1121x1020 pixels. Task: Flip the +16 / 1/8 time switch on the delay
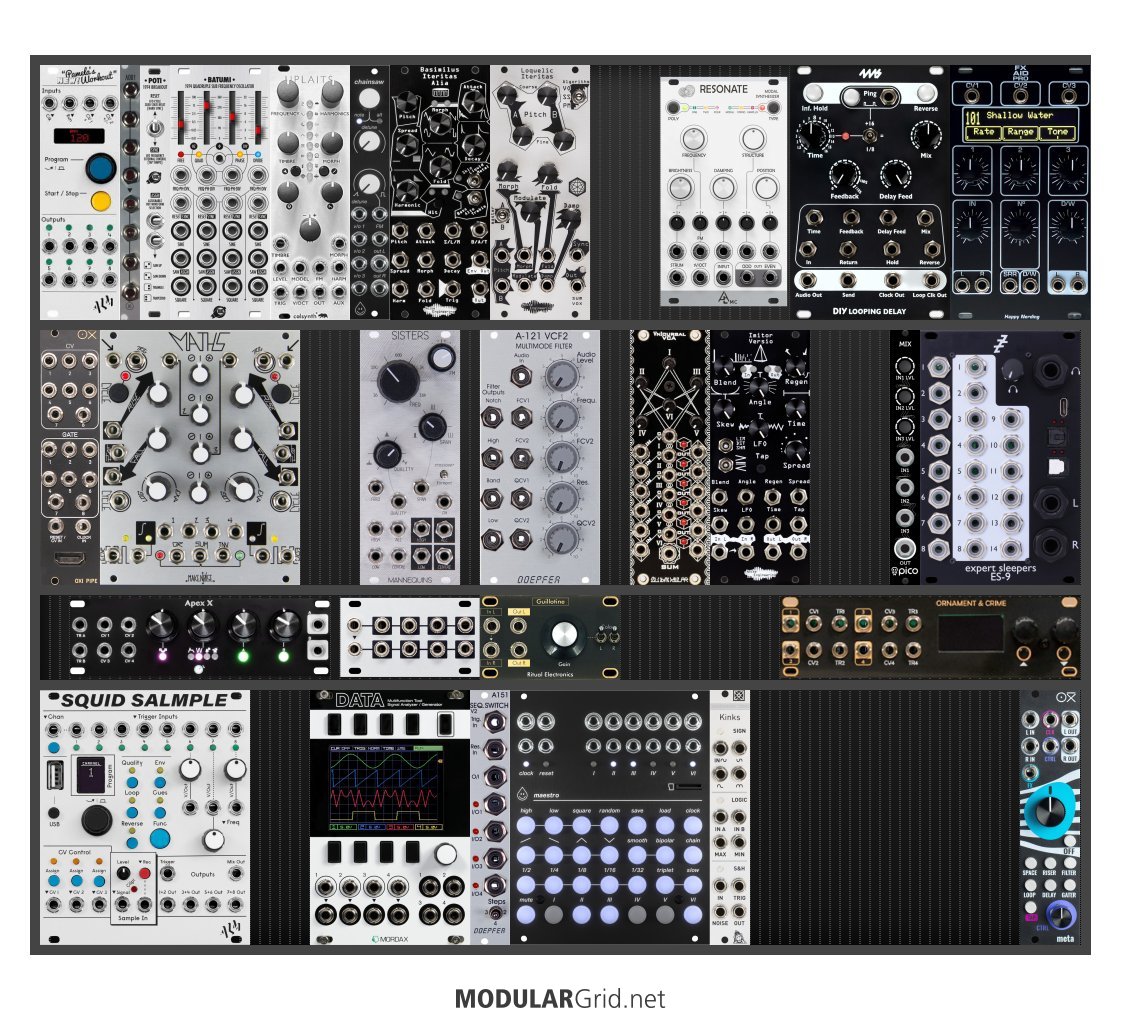click(x=870, y=136)
